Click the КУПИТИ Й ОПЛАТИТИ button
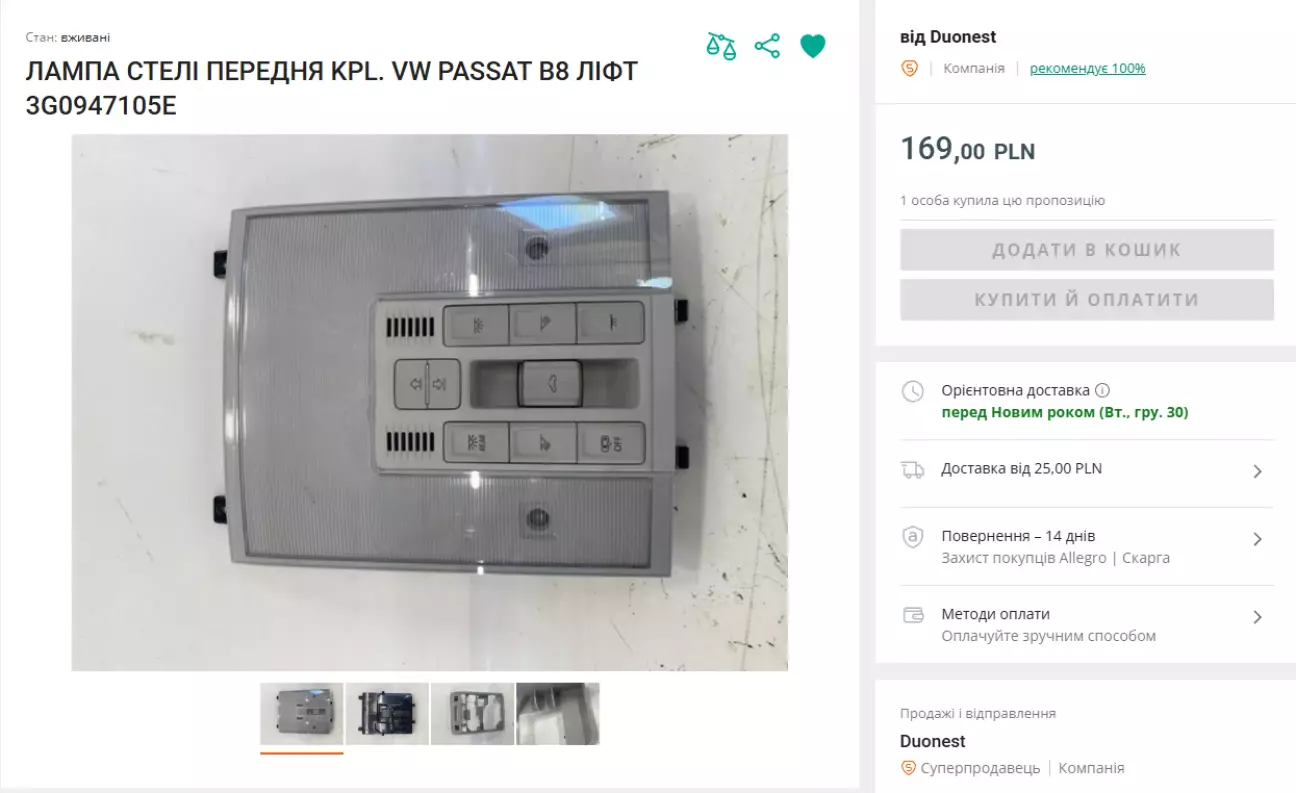 pos(1087,300)
